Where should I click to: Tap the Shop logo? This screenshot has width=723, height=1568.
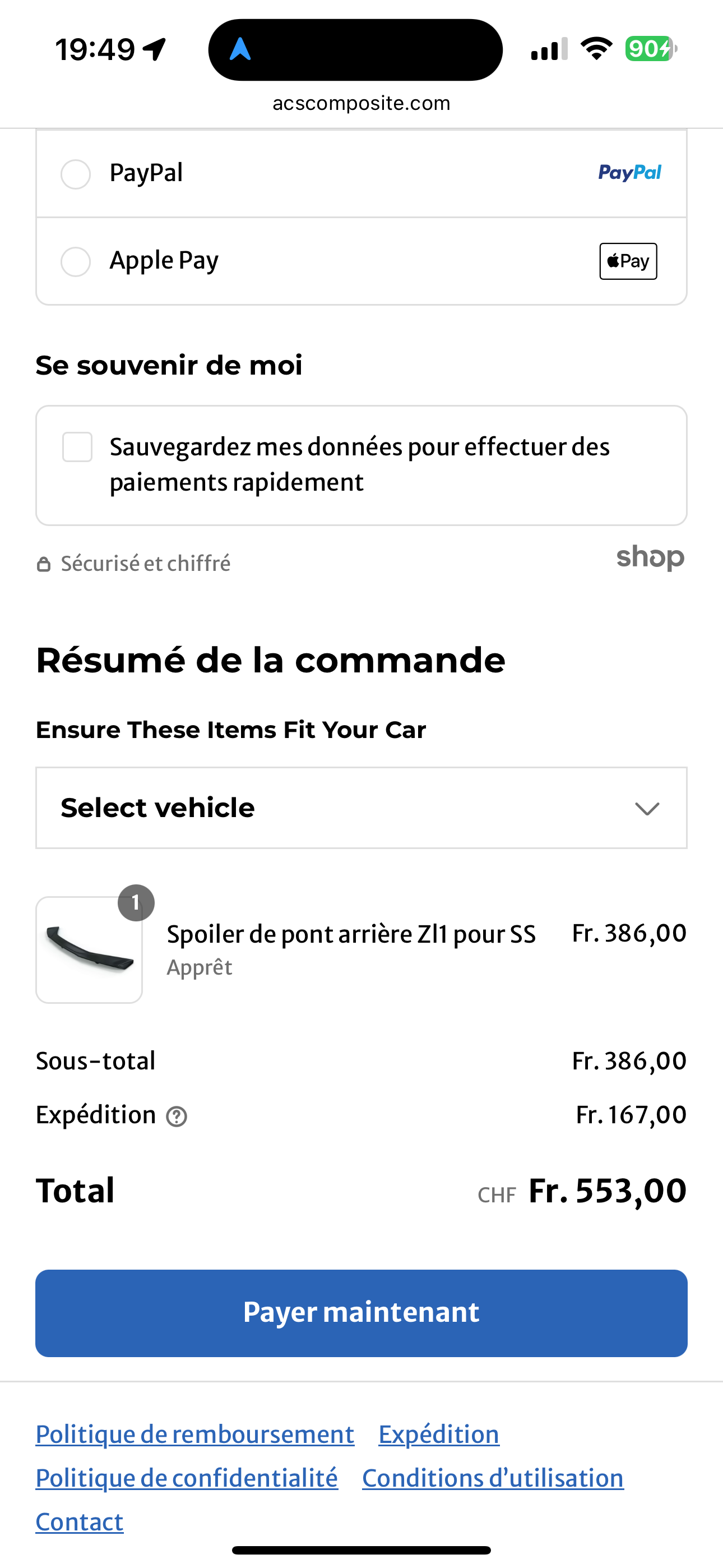coord(650,557)
